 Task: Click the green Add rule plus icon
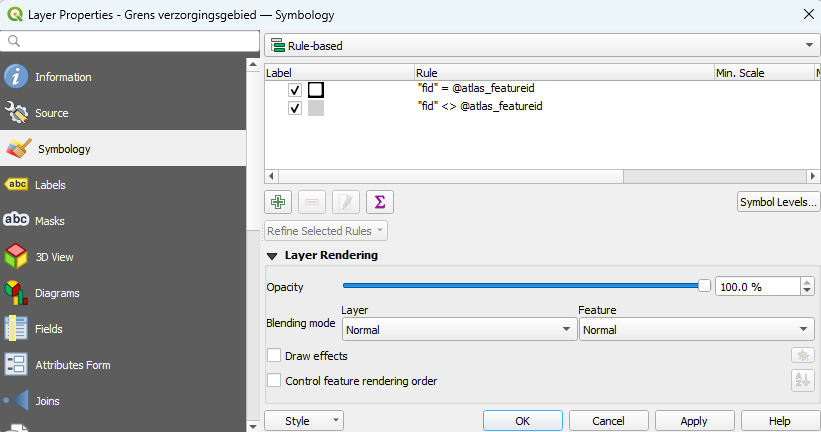[279, 202]
